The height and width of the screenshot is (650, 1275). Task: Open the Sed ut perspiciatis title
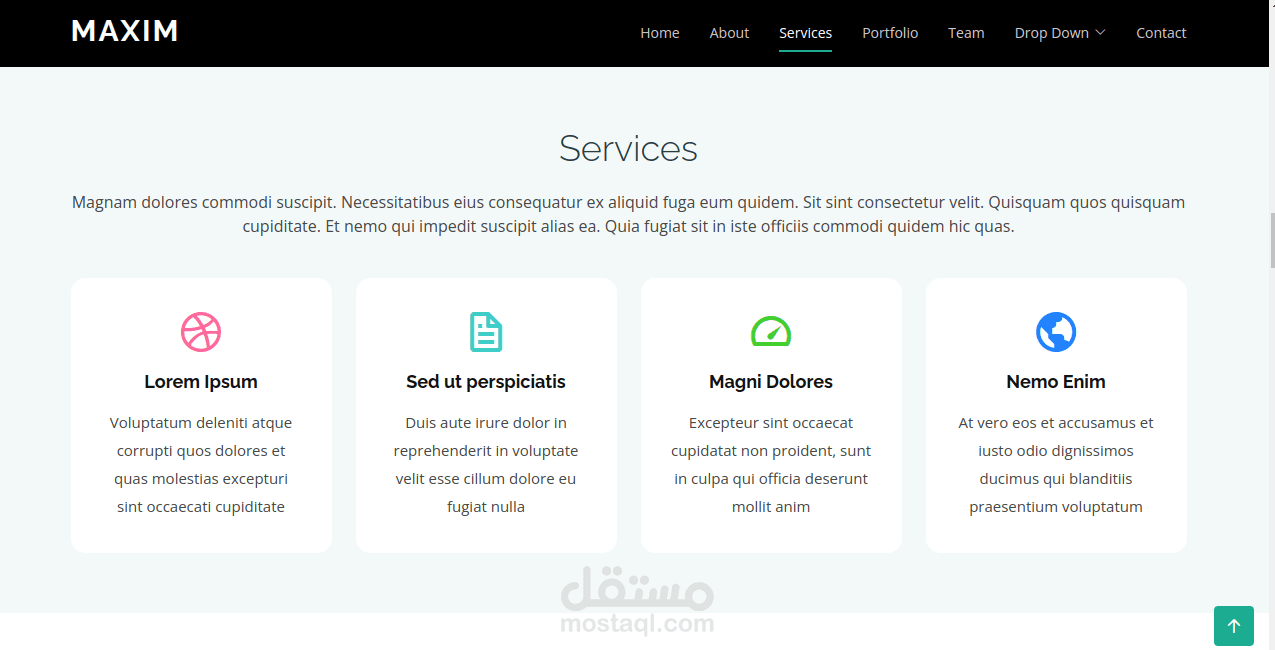[486, 382]
